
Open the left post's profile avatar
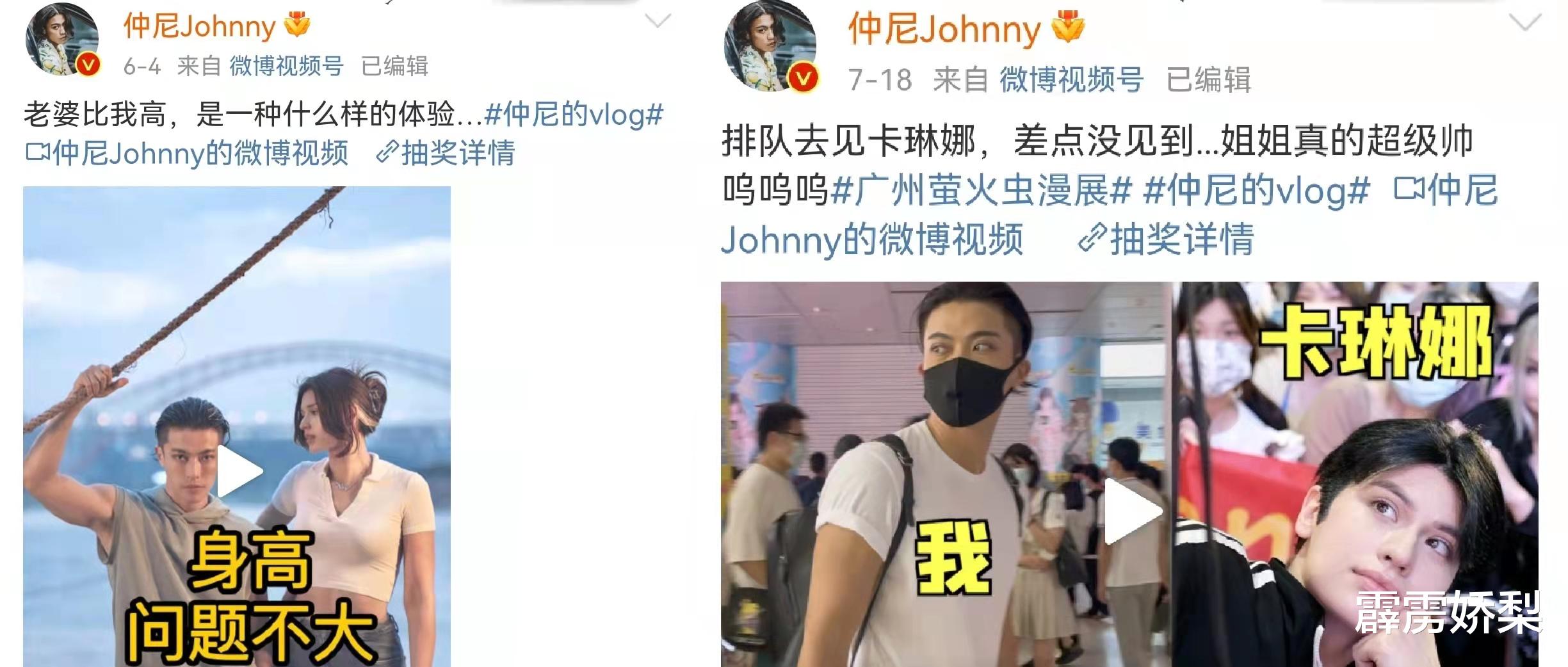click(x=62, y=38)
